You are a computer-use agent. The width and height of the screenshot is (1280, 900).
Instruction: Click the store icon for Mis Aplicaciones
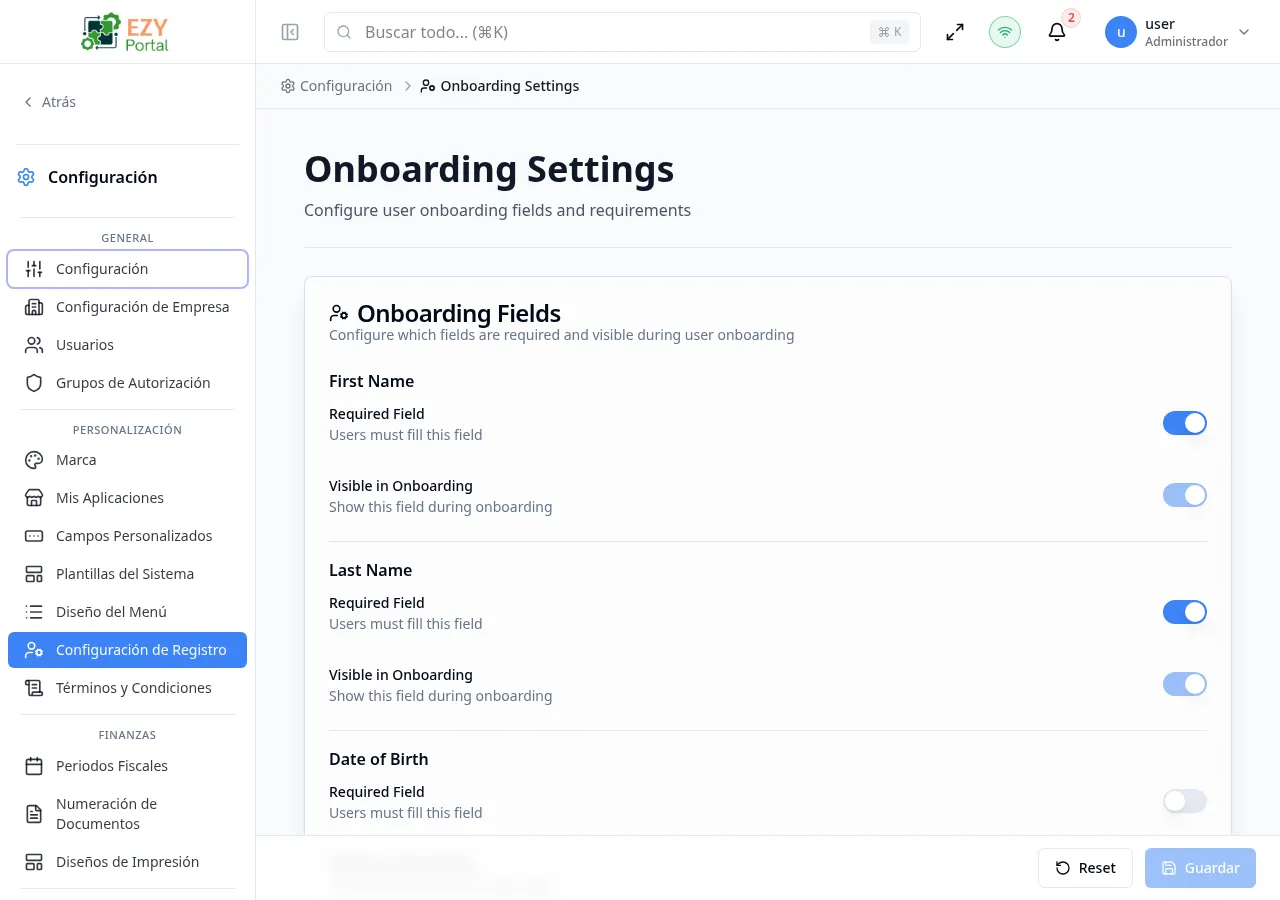[34, 498]
